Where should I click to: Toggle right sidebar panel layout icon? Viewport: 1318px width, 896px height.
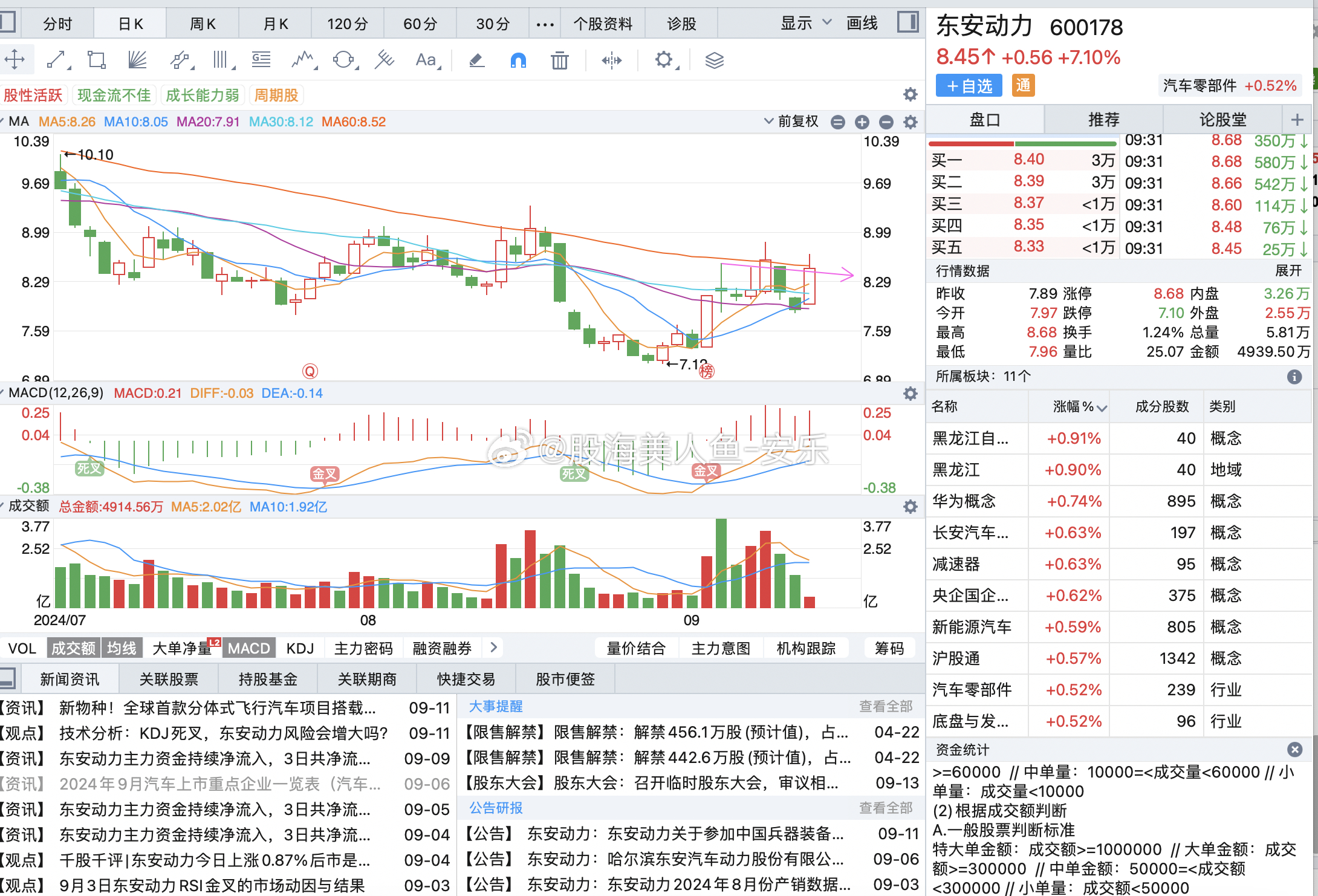click(x=907, y=23)
